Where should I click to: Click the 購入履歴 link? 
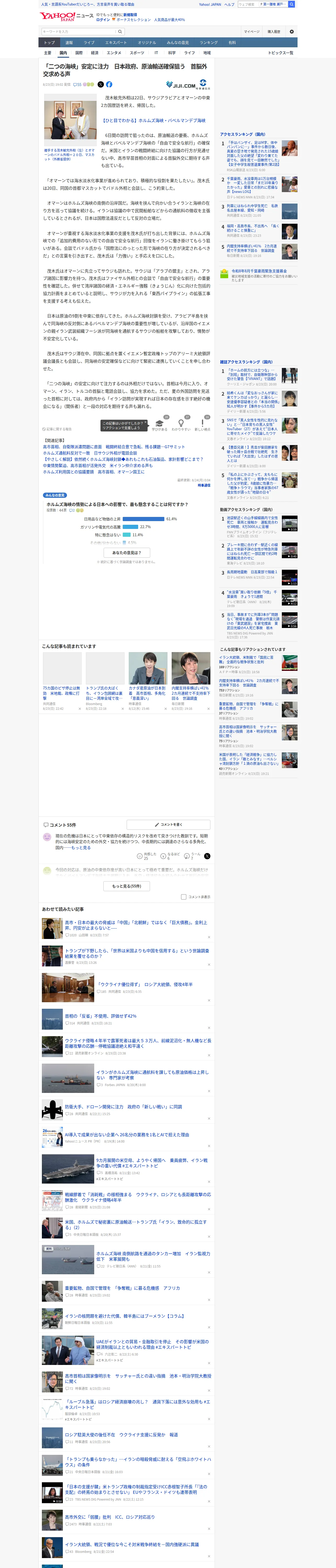[274, 32]
